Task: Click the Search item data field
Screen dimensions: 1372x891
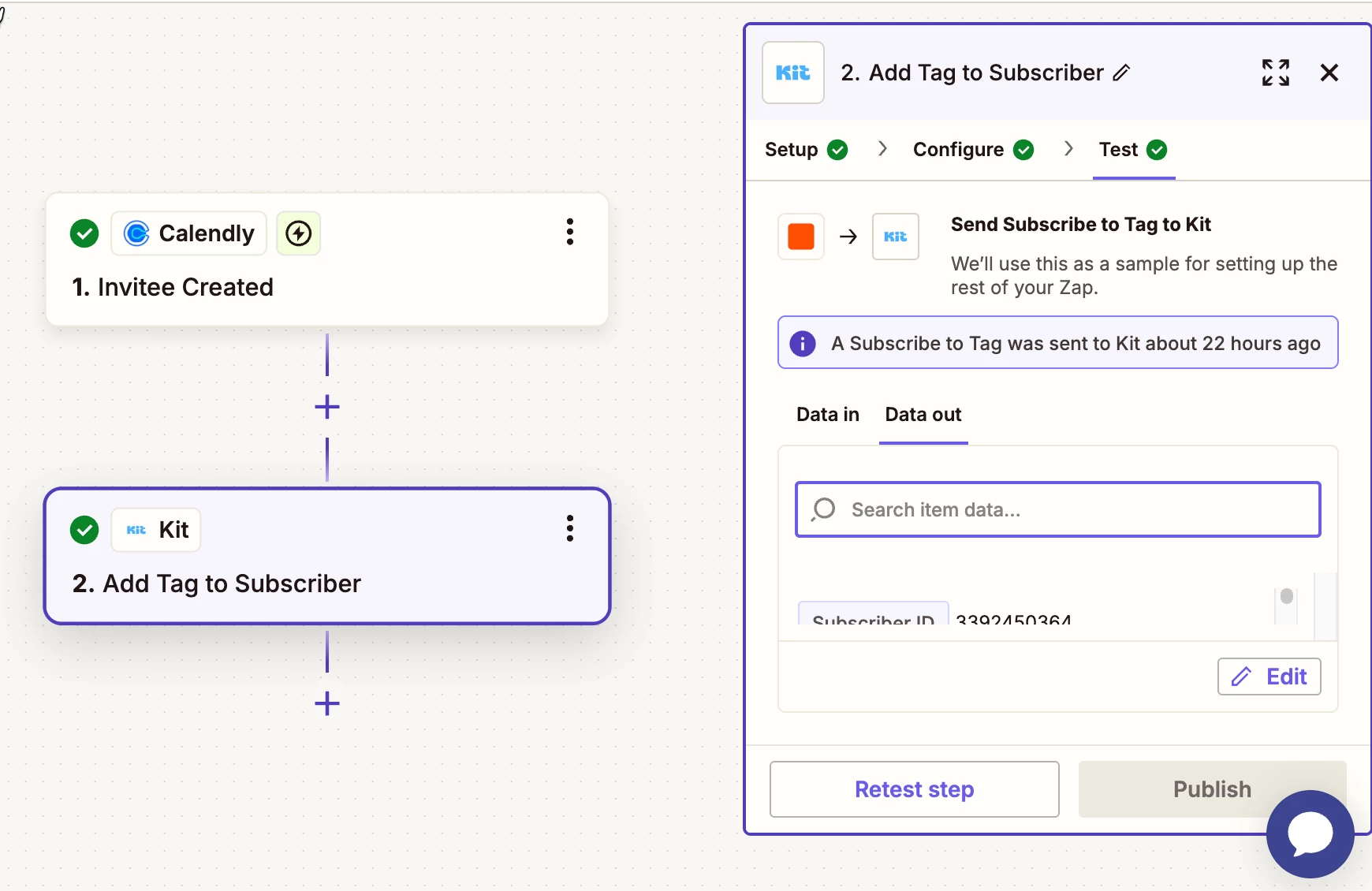Action: coord(1058,509)
